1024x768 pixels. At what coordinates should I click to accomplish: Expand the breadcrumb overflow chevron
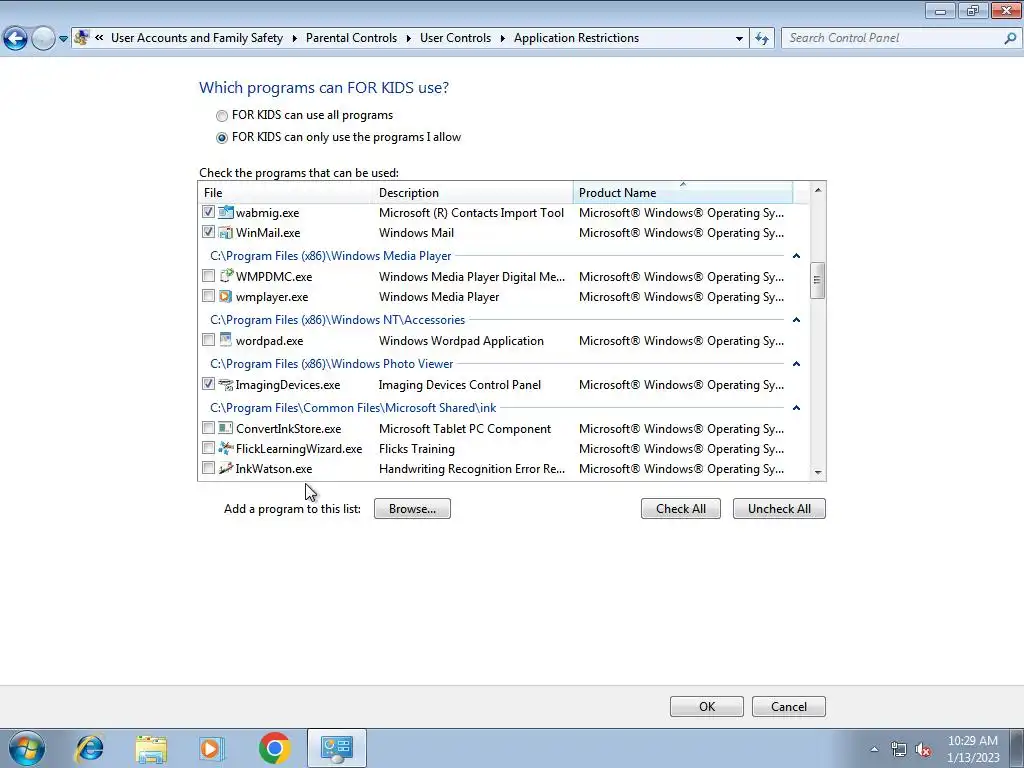[99, 38]
